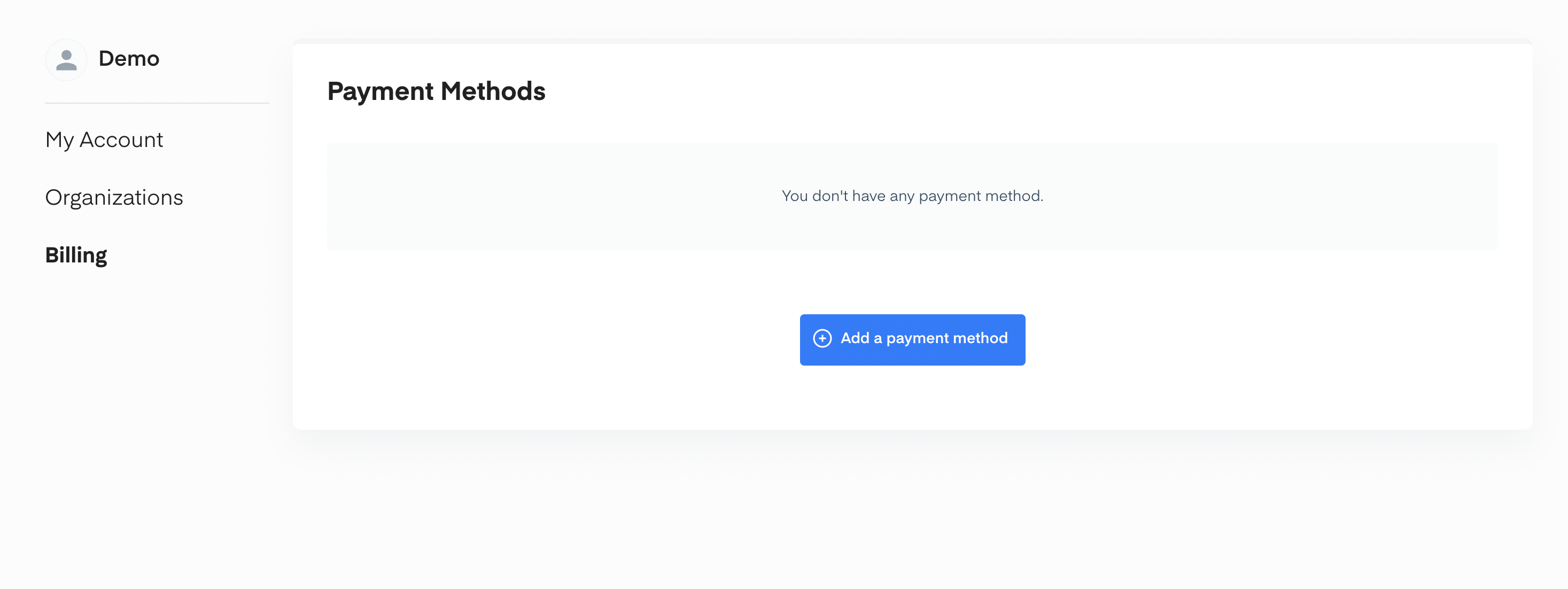This screenshot has width=1568, height=589.
Task: Click the word Methods in the page title
Action: [492, 91]
